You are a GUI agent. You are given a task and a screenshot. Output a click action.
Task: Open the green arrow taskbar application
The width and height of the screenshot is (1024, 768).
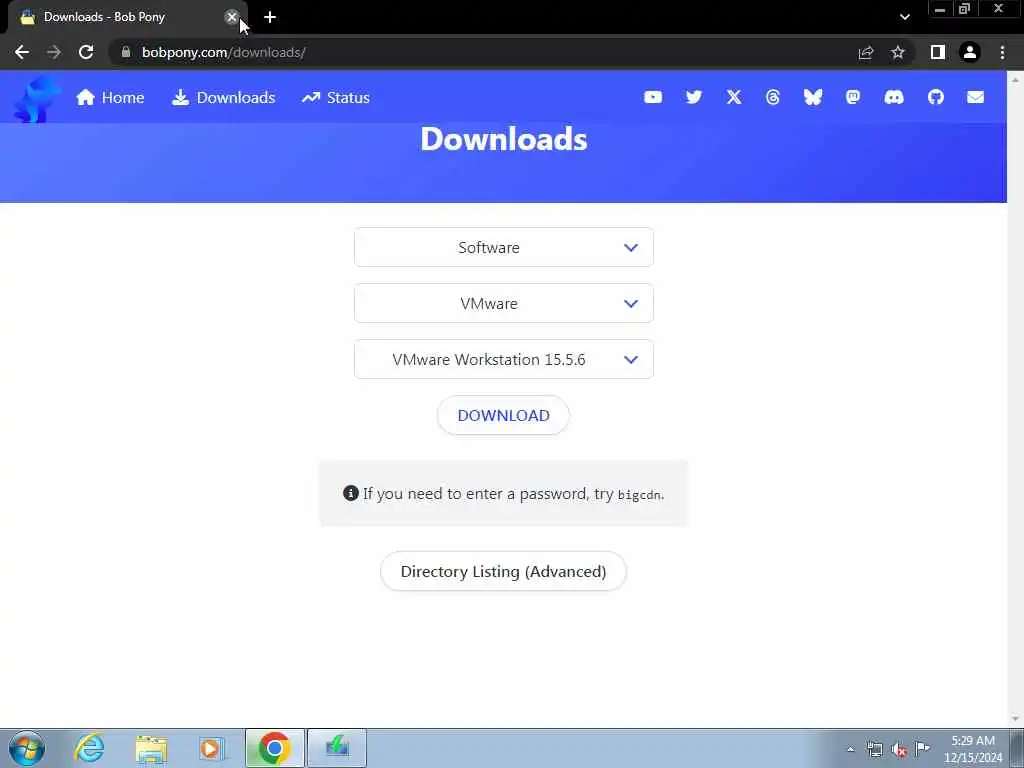click(337, 748)
